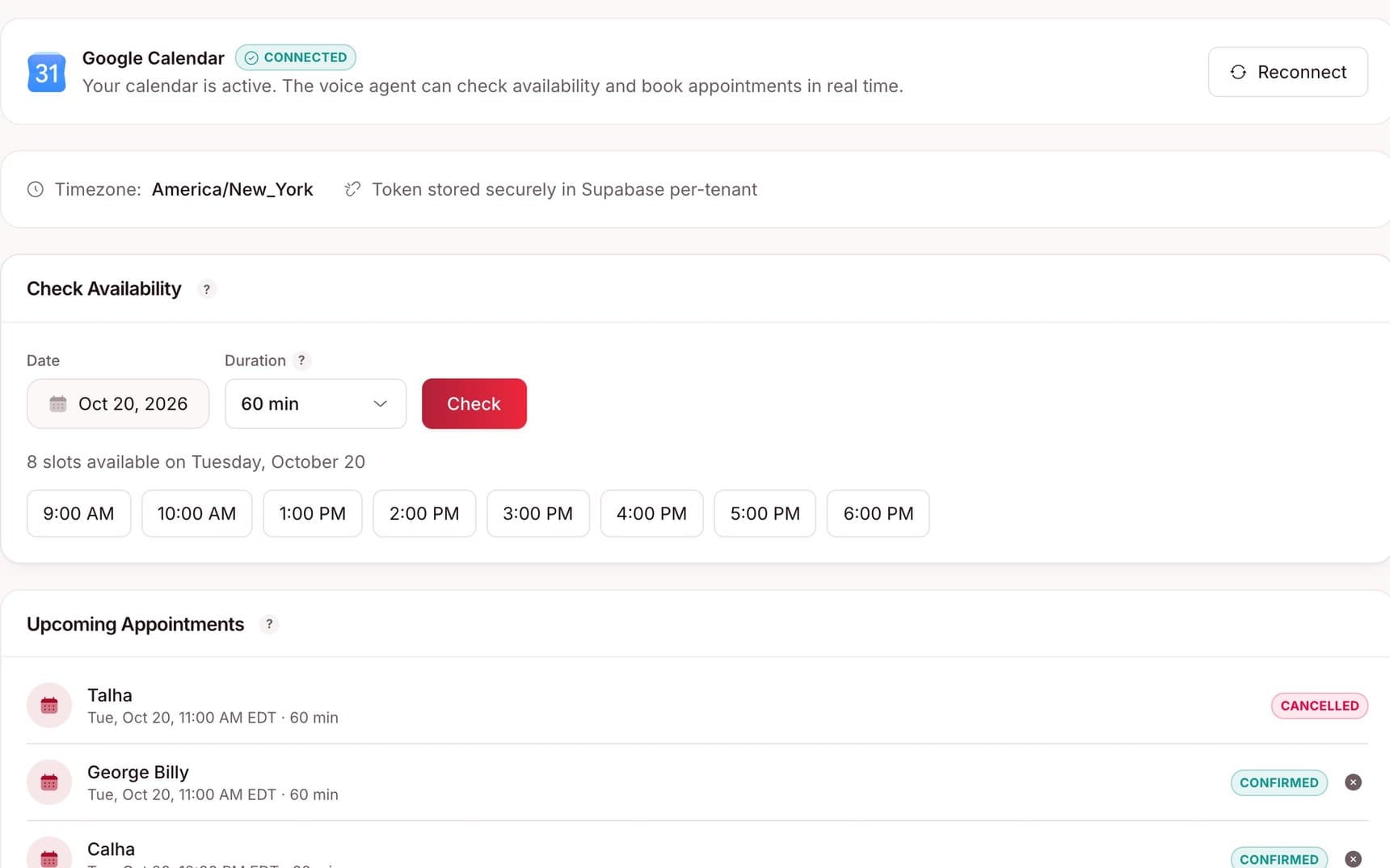The height and width of the screenshot is (868, 1390).
Task: Open the Date field showing Oct 20, 2026
Action: [118, 403]
